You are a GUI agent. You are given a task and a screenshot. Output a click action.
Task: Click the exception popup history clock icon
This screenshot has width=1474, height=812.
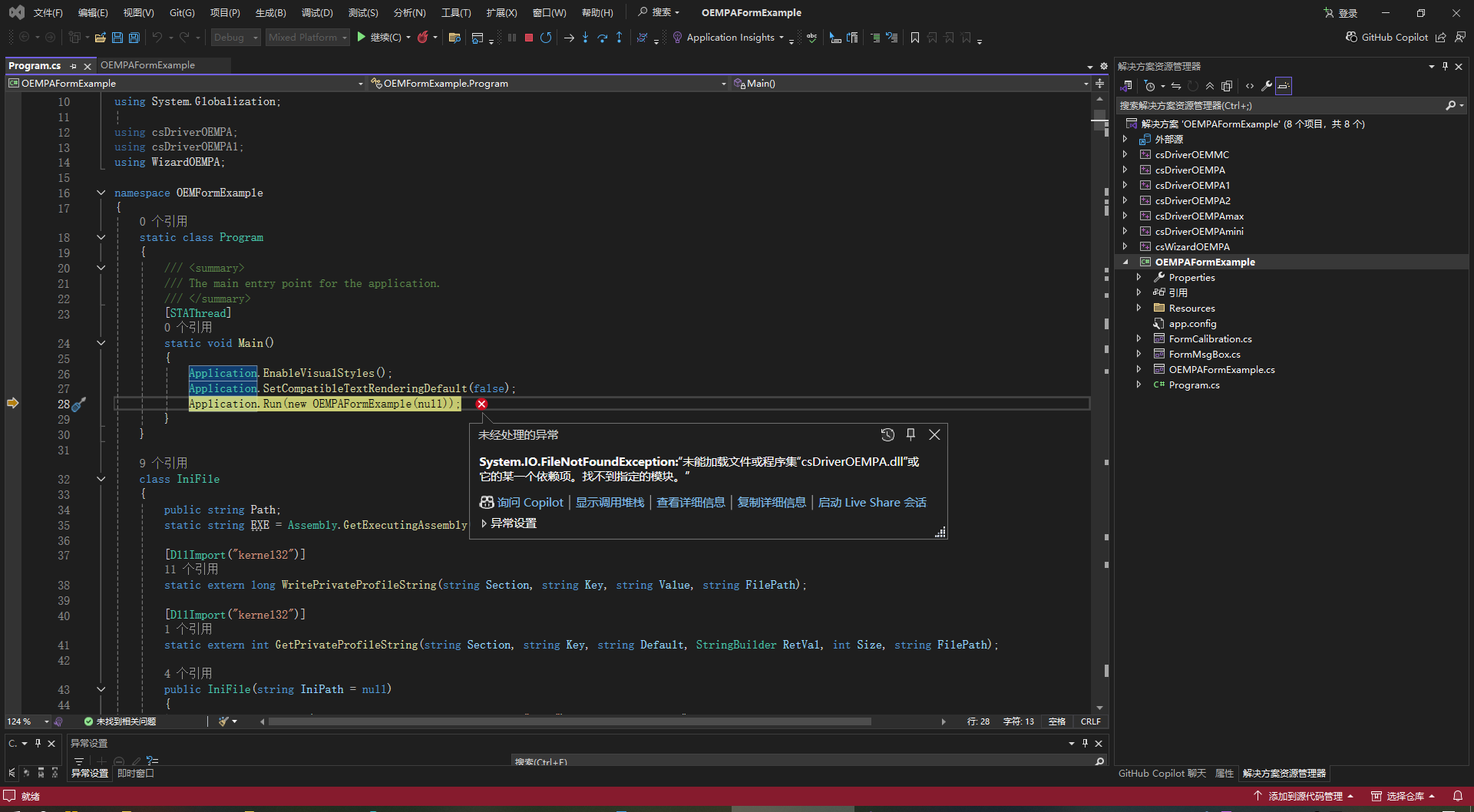[x=887, y=434]
